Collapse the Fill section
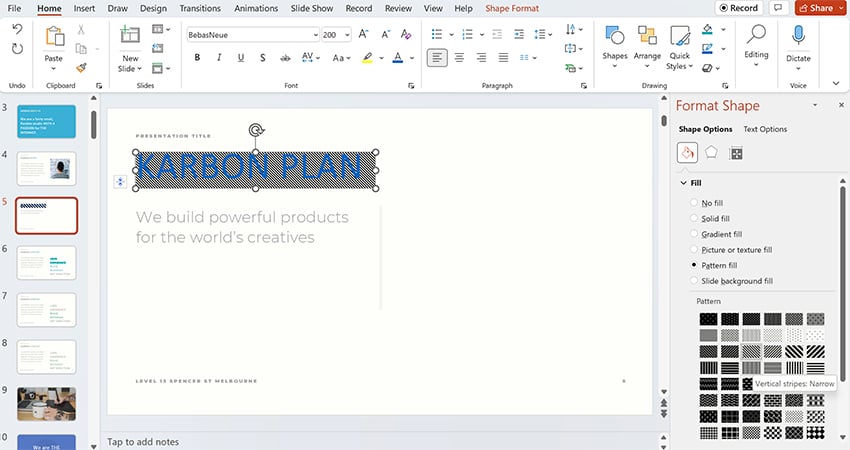 pos(684,183)
